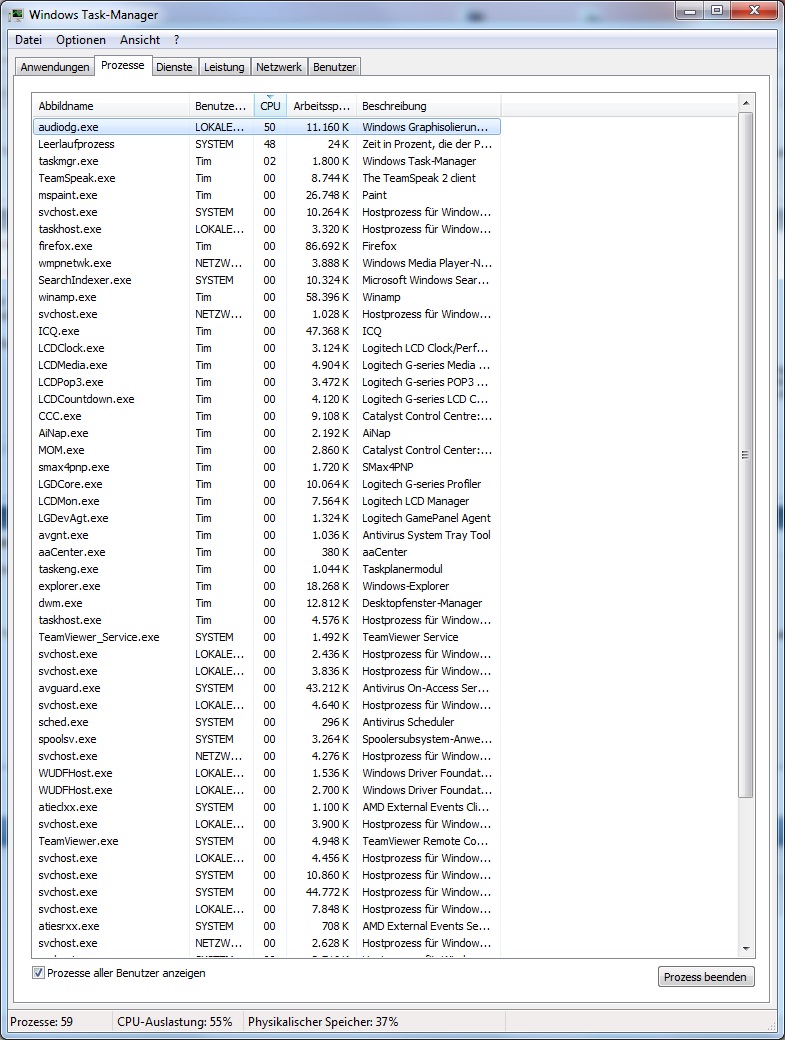Switch to the Benutzer tab

coord(334,67)
